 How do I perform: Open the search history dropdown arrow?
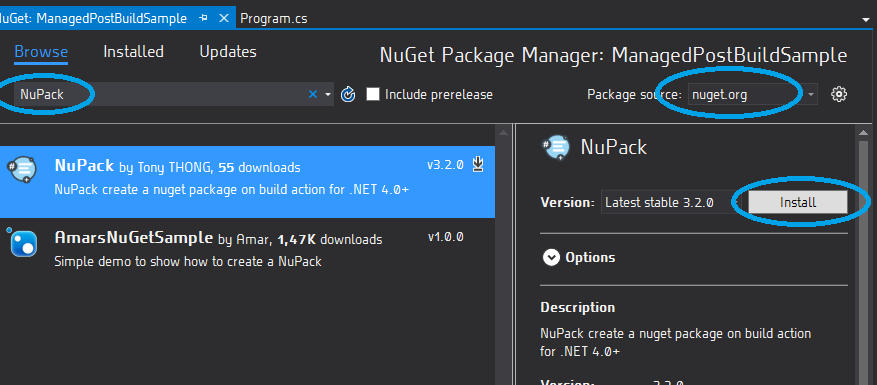click(x=328, y=95)
